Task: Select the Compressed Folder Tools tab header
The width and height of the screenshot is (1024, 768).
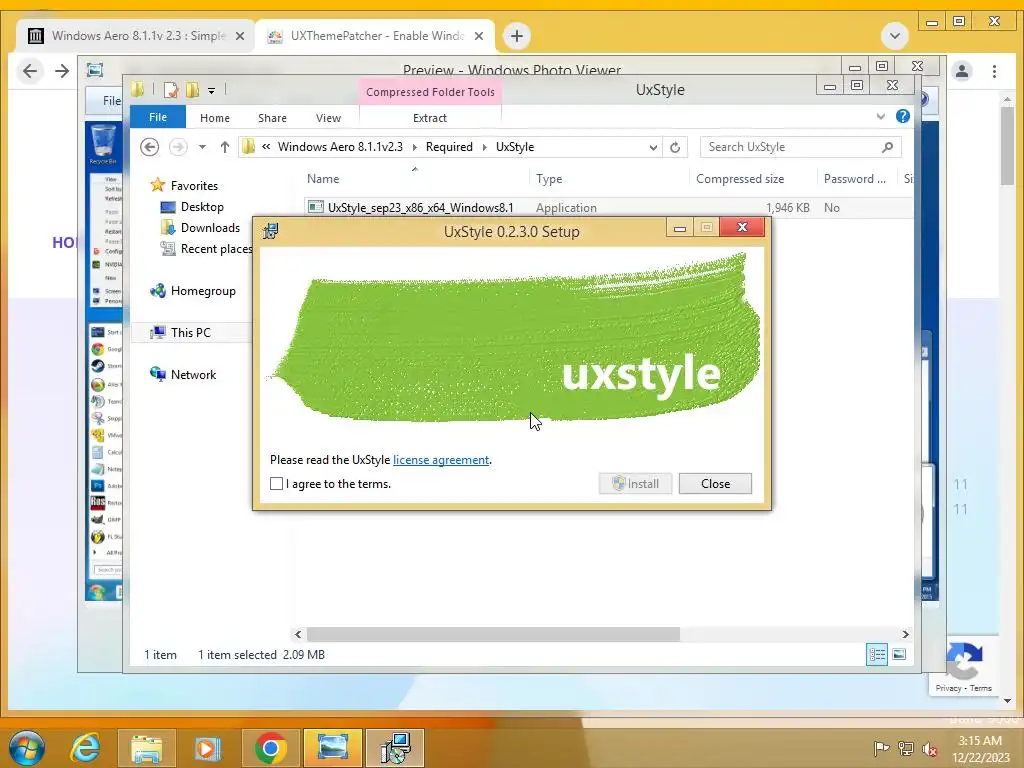Action: point(430,92)
